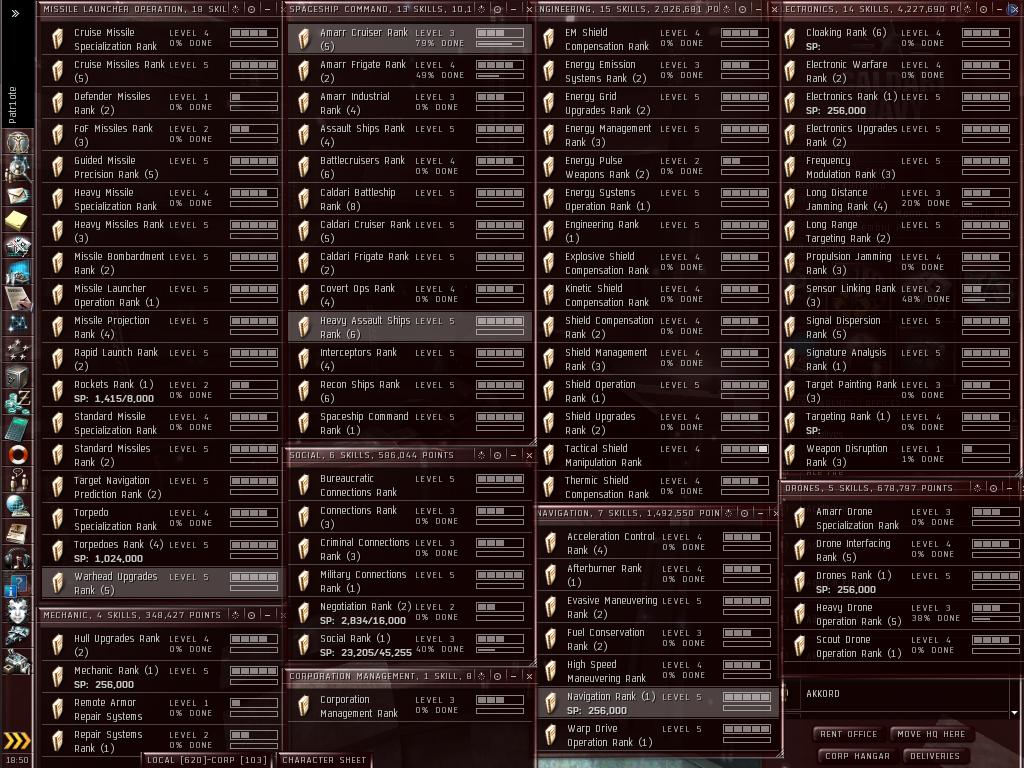Image resolution: width=1024 pixels, height=768 pixels.
Task: Click the 18:50 clock in sidebar
Action: click(x=17, y=760)
